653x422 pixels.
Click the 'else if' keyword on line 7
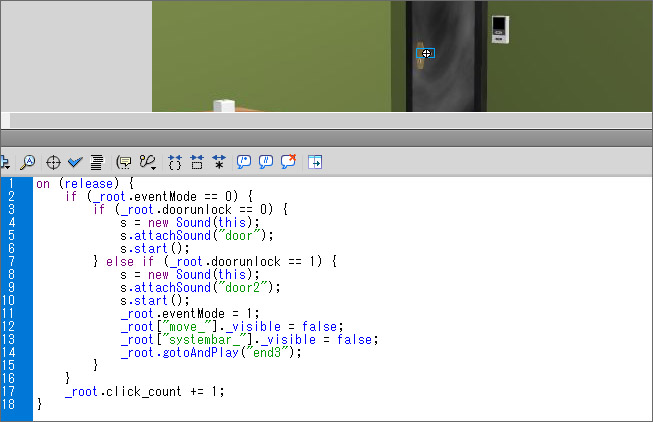[130, 261]
